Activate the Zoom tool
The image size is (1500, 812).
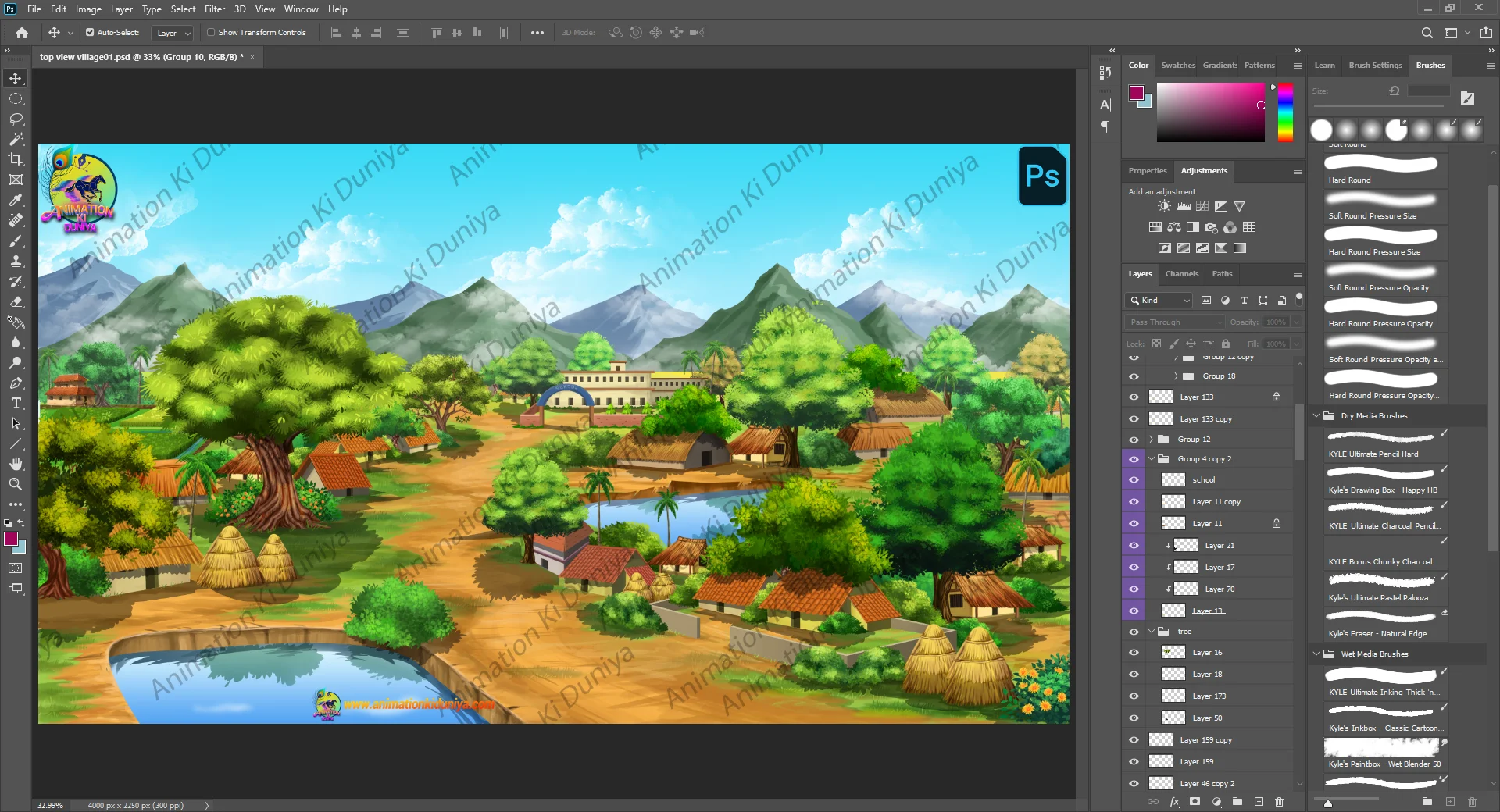click(16, 484)
